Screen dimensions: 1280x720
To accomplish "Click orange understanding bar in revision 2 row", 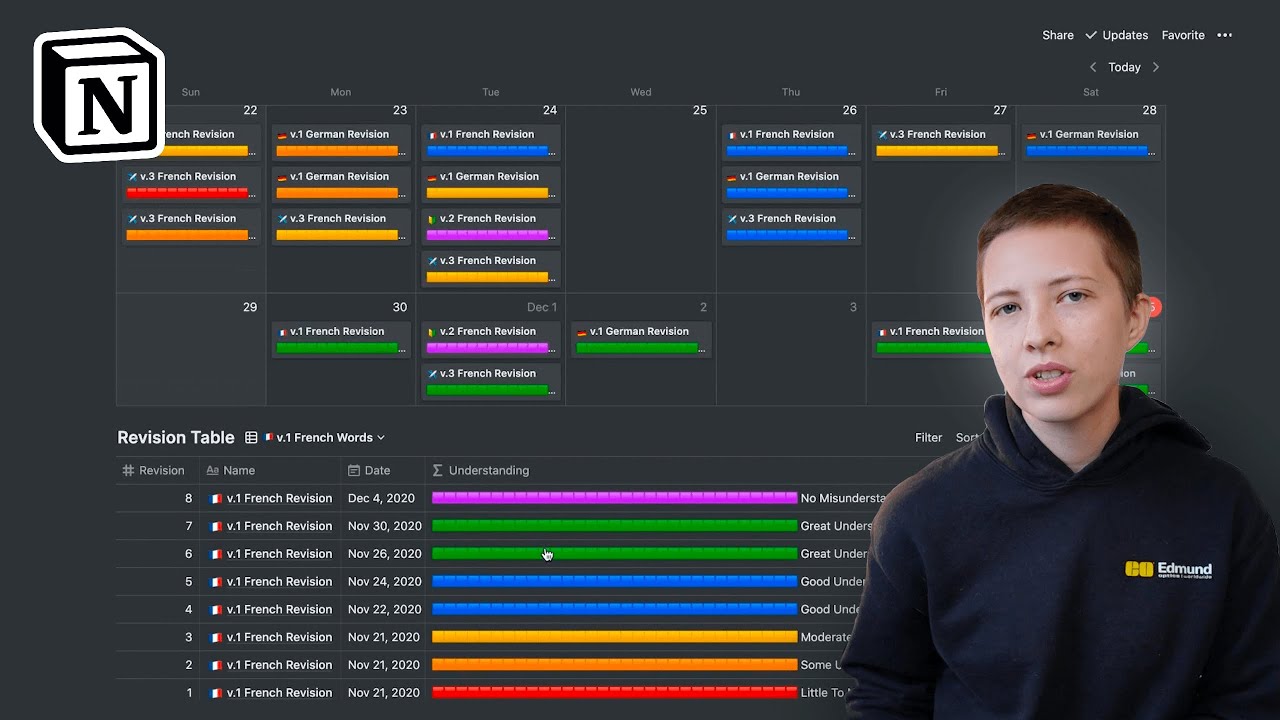I will [x=614, y=665].
